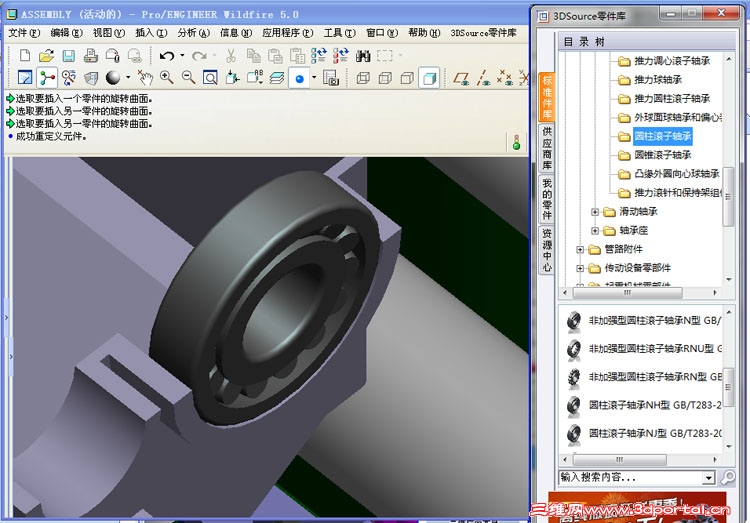Expand the 滑动轴承 tree node

click(x=595, y=212)
